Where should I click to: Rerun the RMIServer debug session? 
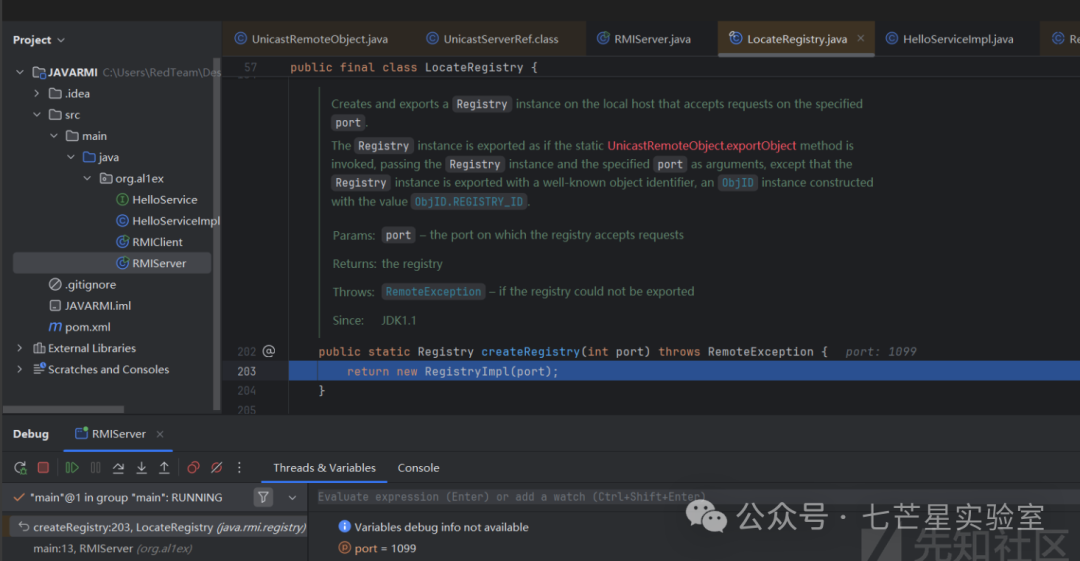point(20,467)
